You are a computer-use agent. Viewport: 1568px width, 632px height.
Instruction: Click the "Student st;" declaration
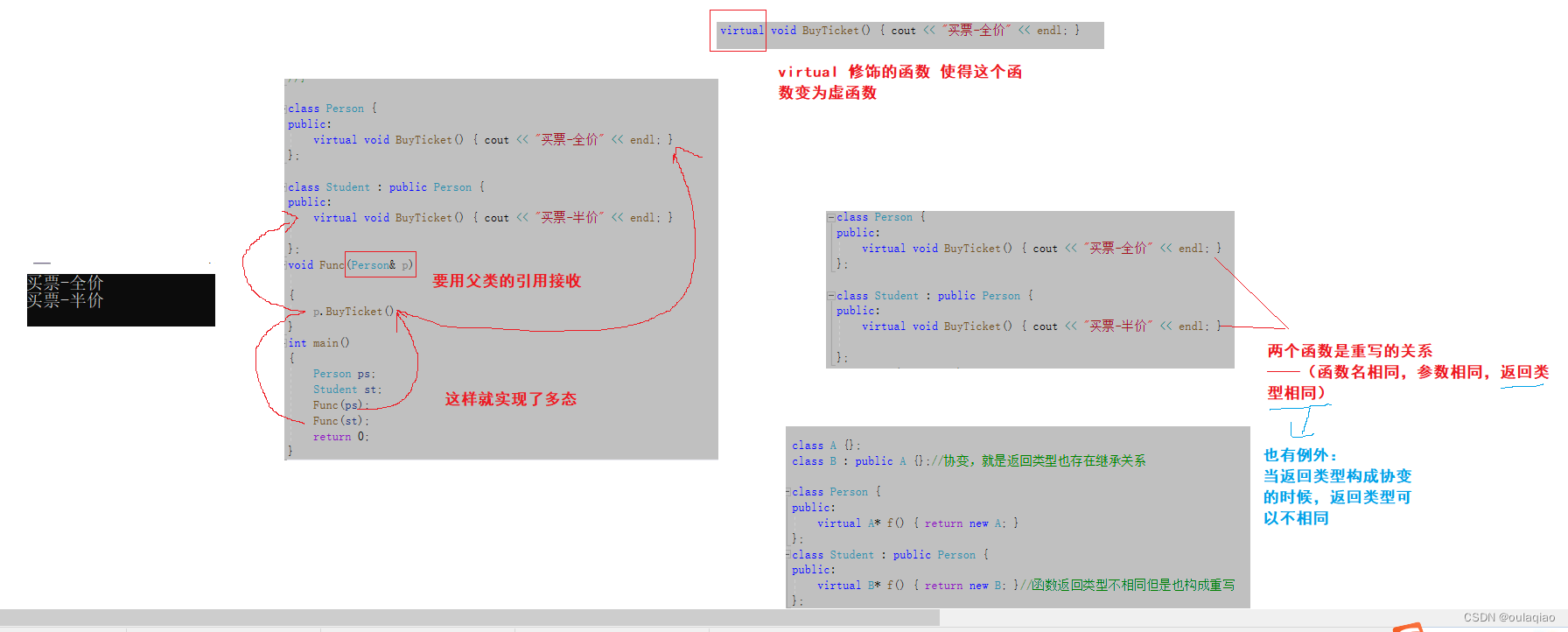click(x=347, y=390)
